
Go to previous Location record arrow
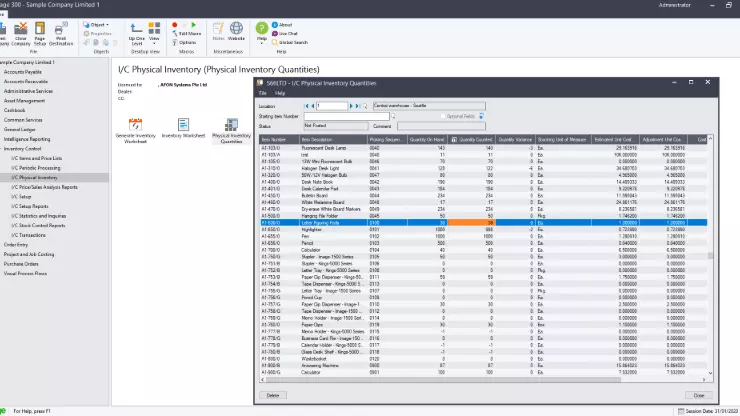[x=312, y=106]
